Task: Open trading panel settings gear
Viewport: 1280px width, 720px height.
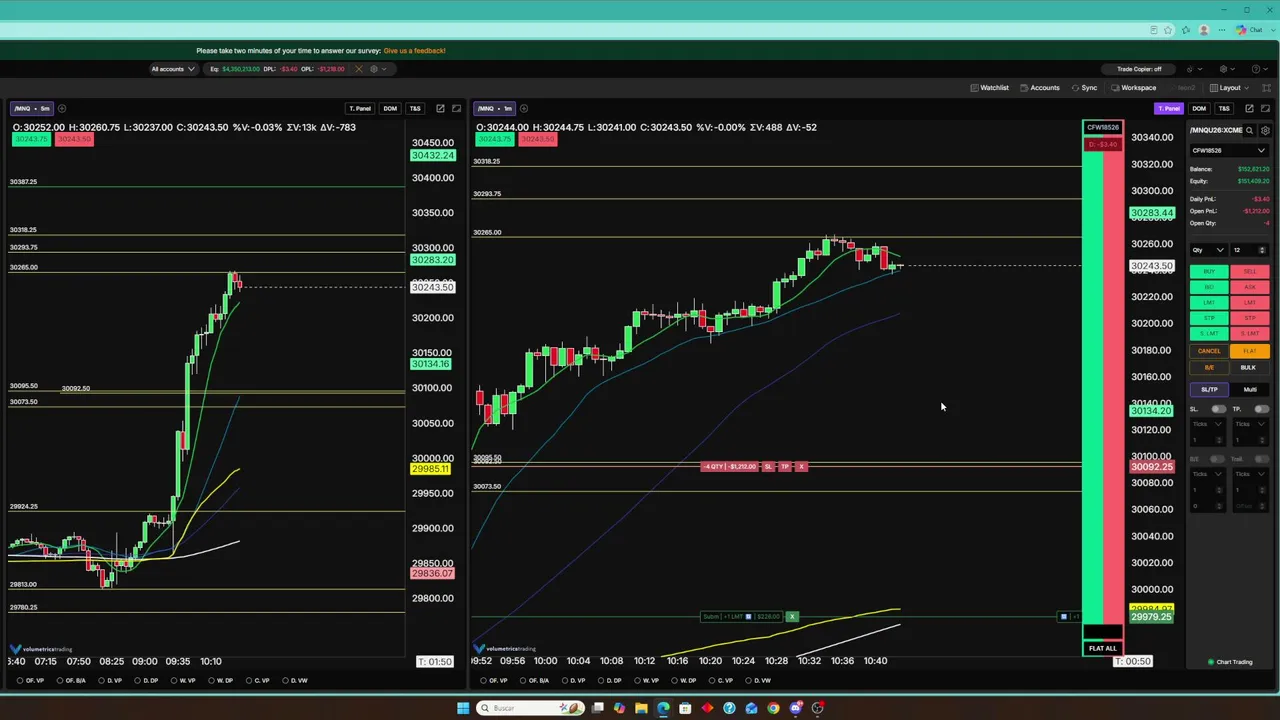Action: coord(1265,130)
